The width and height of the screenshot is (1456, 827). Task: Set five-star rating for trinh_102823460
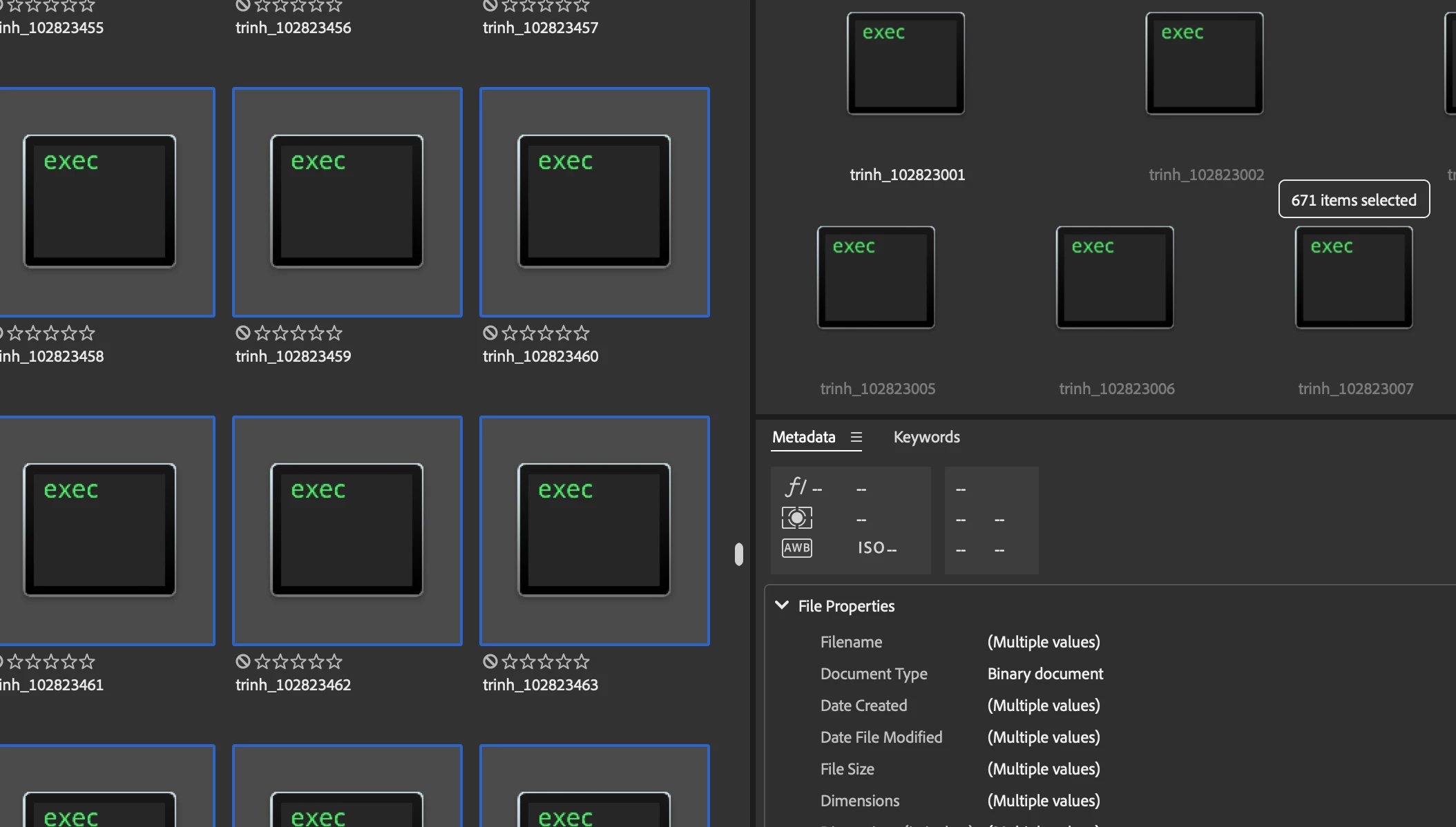point(582,333)
